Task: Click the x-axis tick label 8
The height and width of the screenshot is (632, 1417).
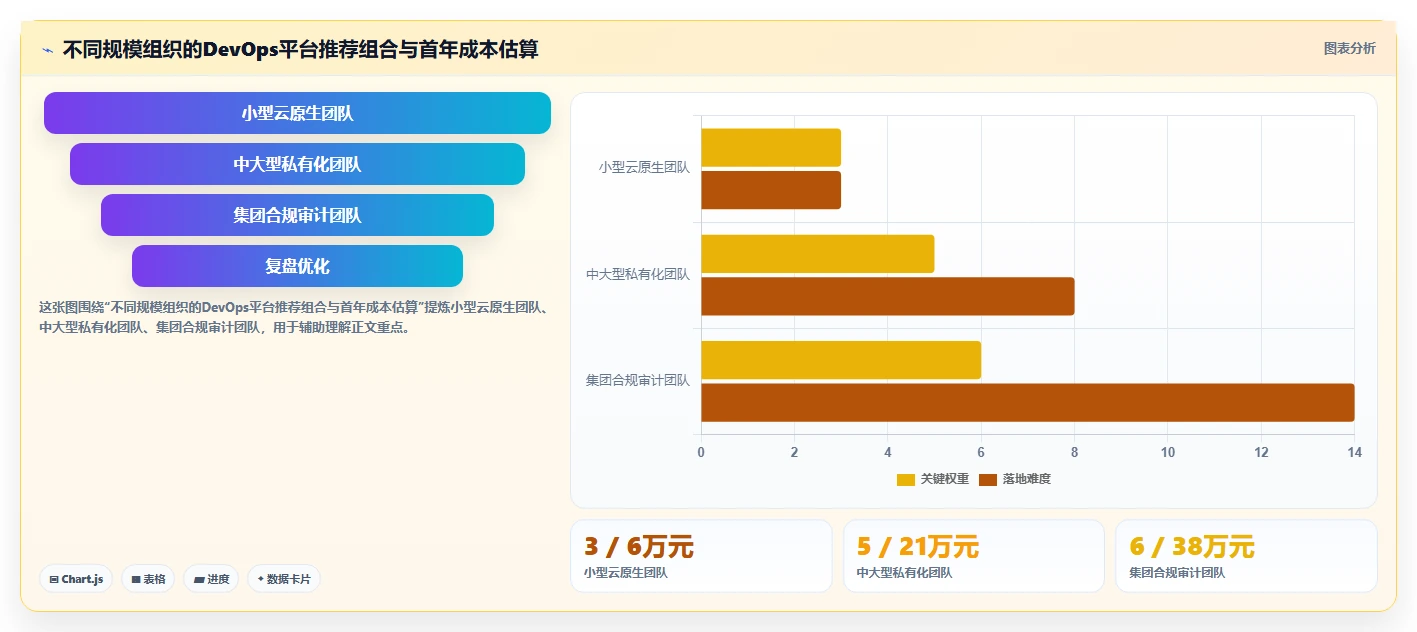Action: coord(1074,452)
